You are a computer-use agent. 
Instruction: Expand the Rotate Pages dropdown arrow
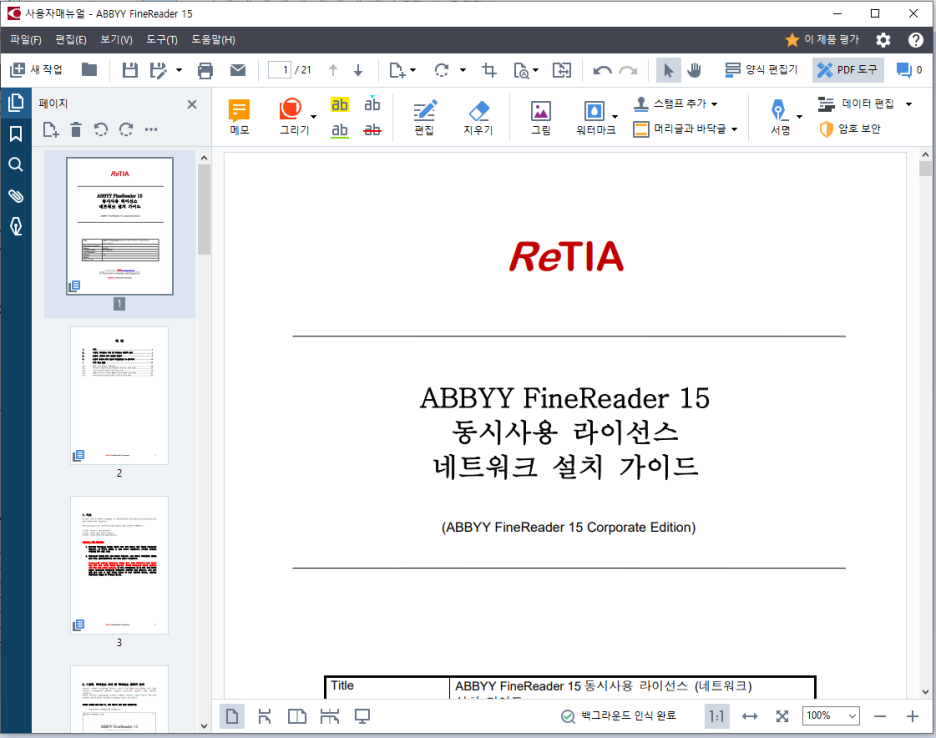463,70
